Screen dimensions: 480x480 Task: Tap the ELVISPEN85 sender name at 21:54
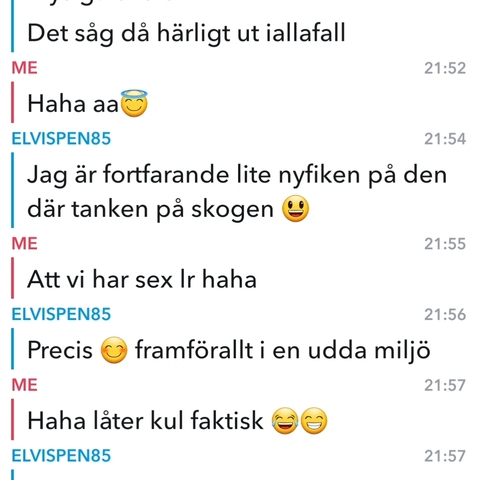click(x=61, y=139)
